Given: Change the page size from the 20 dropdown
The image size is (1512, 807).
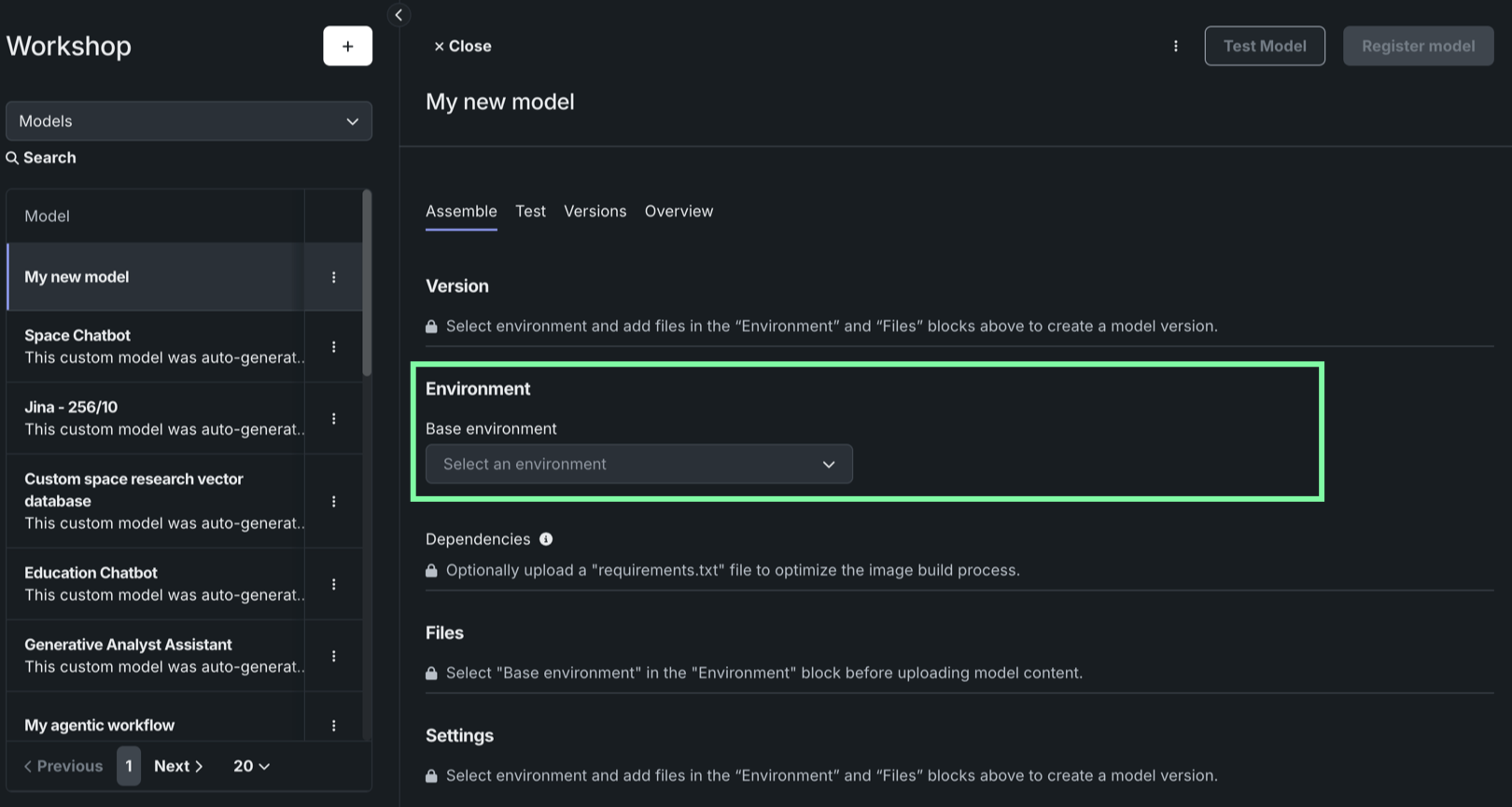Looking at the screenshot, I should [251, 766].
